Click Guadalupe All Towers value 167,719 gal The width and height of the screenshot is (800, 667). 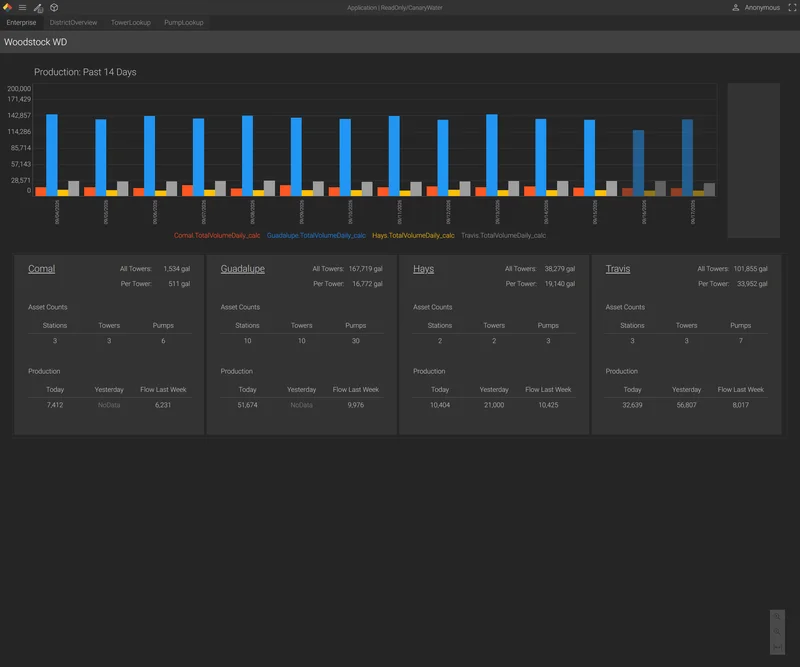[x=366, y=269]
